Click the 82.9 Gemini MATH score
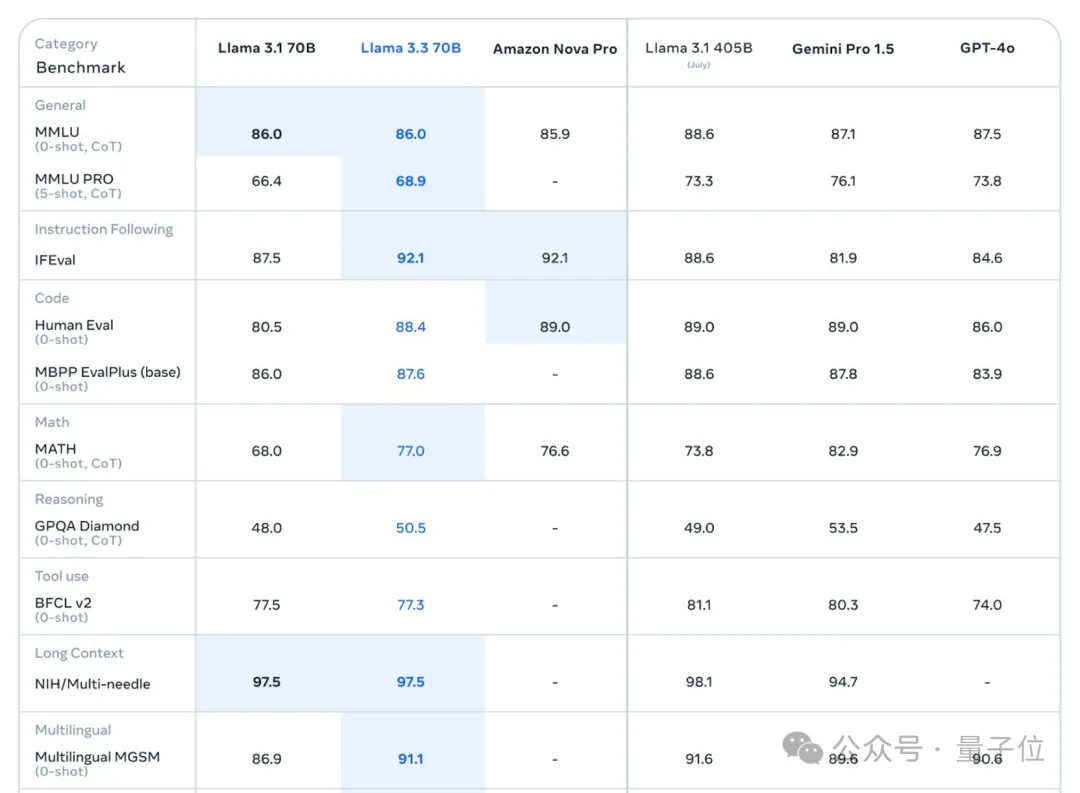The height and width of the screenshot is (793, 1080). [x=842, y=451]
